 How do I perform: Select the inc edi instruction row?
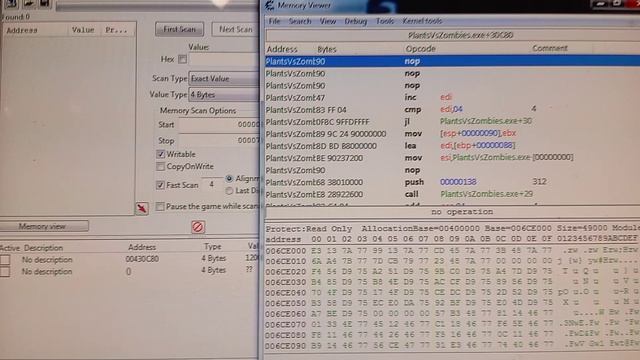tap(452, 98)
